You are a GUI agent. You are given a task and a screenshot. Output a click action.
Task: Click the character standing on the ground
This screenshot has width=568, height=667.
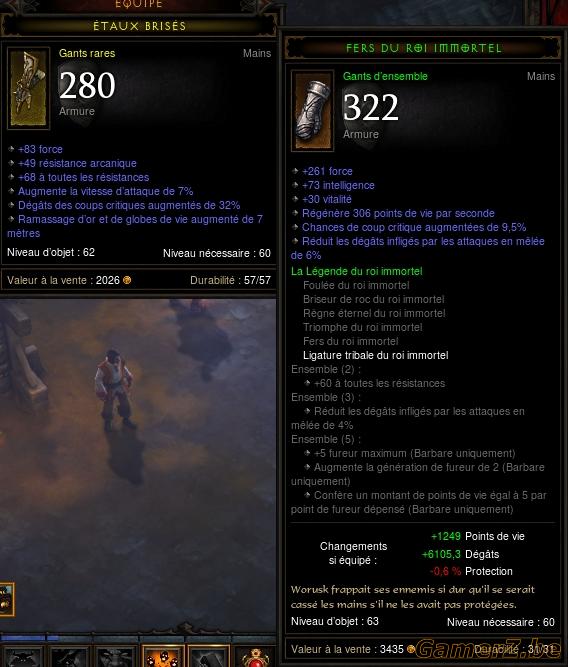click(114, 389)
